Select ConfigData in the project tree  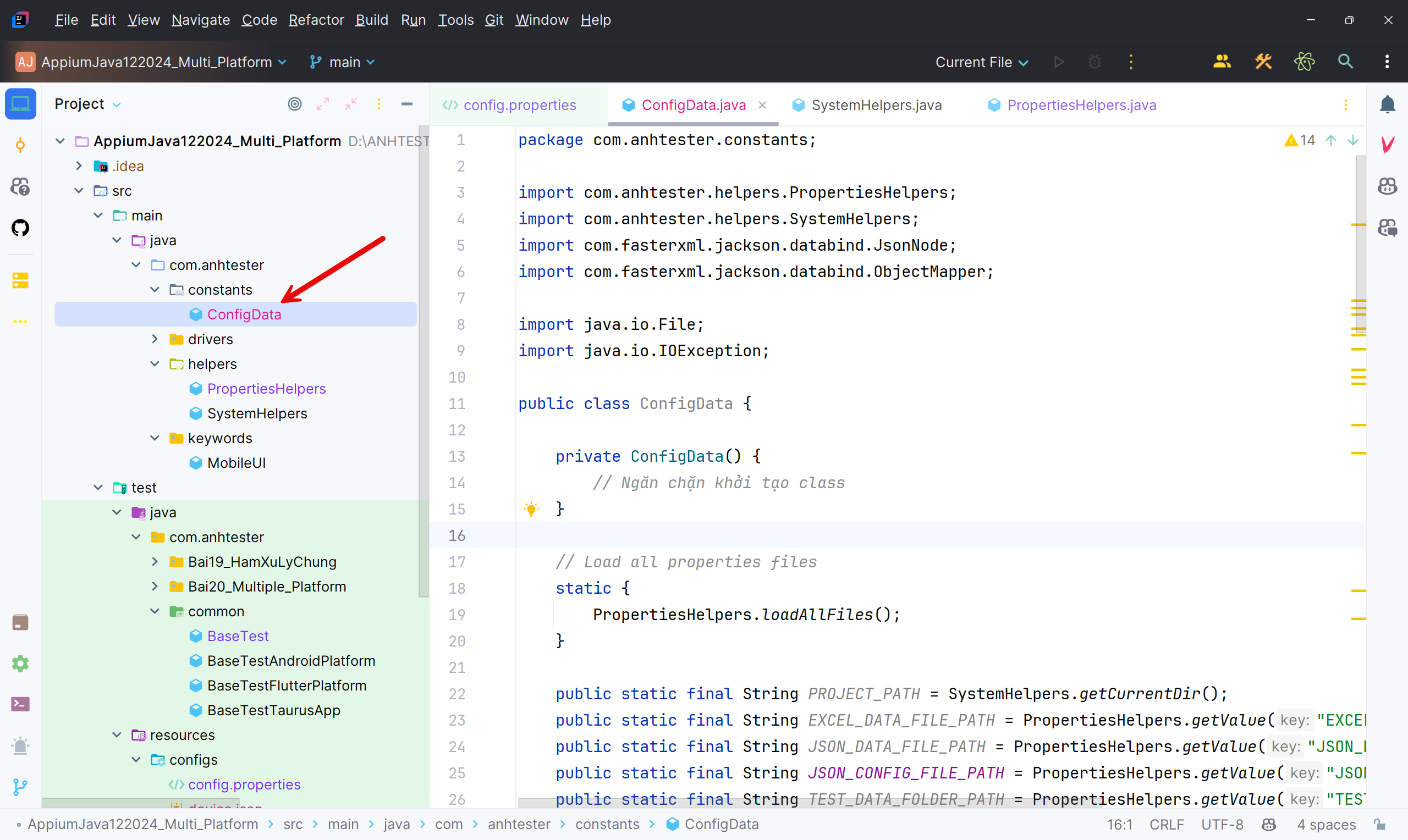click(x=235, y=314)
